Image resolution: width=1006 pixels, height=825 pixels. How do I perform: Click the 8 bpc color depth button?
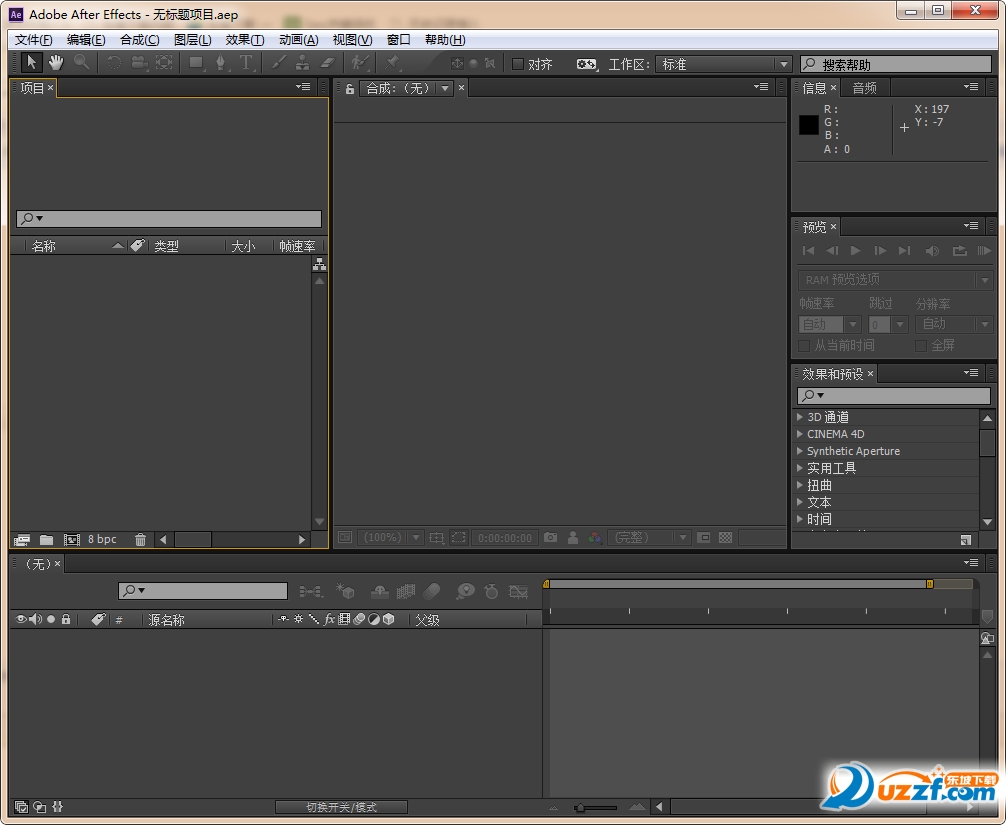point(102,540)
